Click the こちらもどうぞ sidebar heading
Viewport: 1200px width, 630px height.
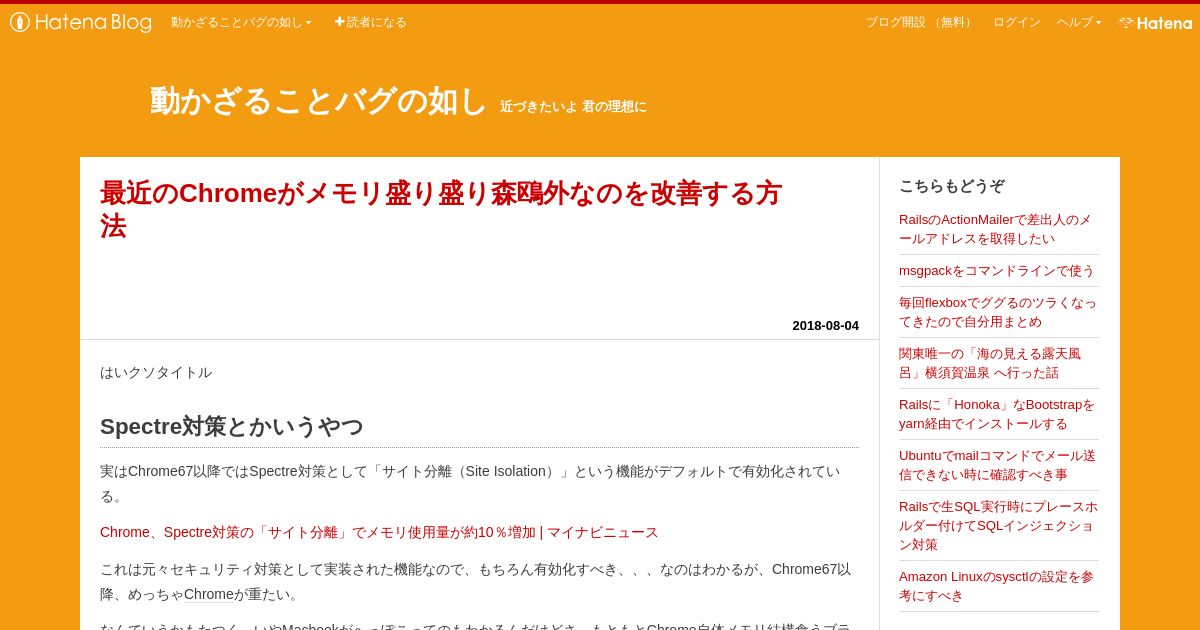coord(951,185)
